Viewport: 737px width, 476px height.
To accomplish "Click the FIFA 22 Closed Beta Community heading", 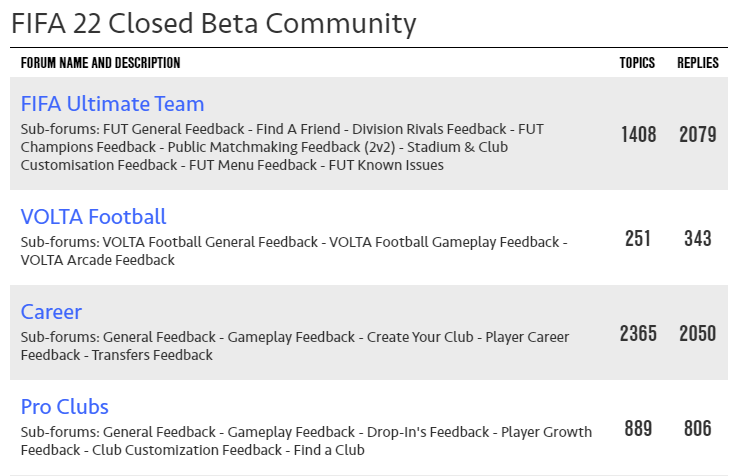I will [213, 22].
